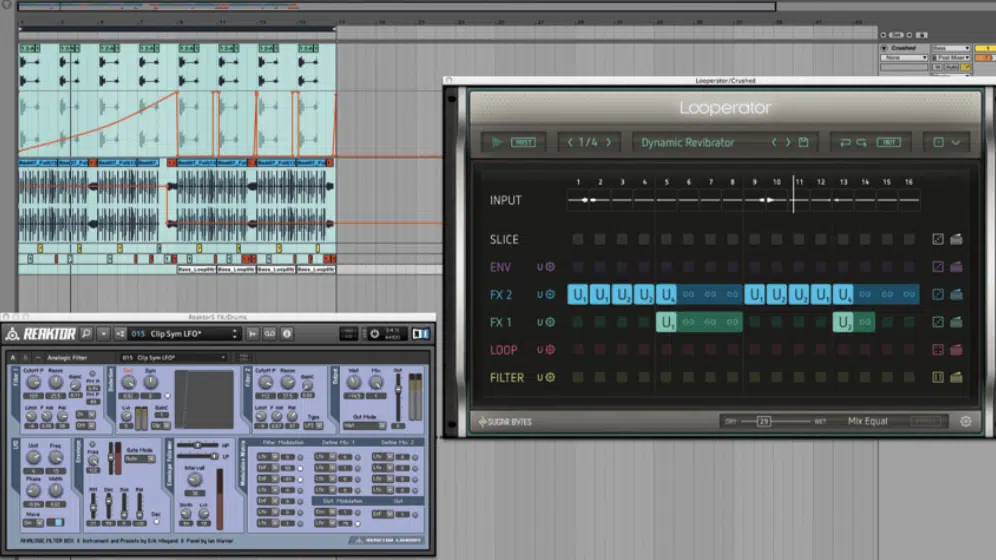Image resolution: width=996 pixels, height=560 pixels.
Task: Randomize the FX 2 row with dice icon
Action: tap(938, 294)
